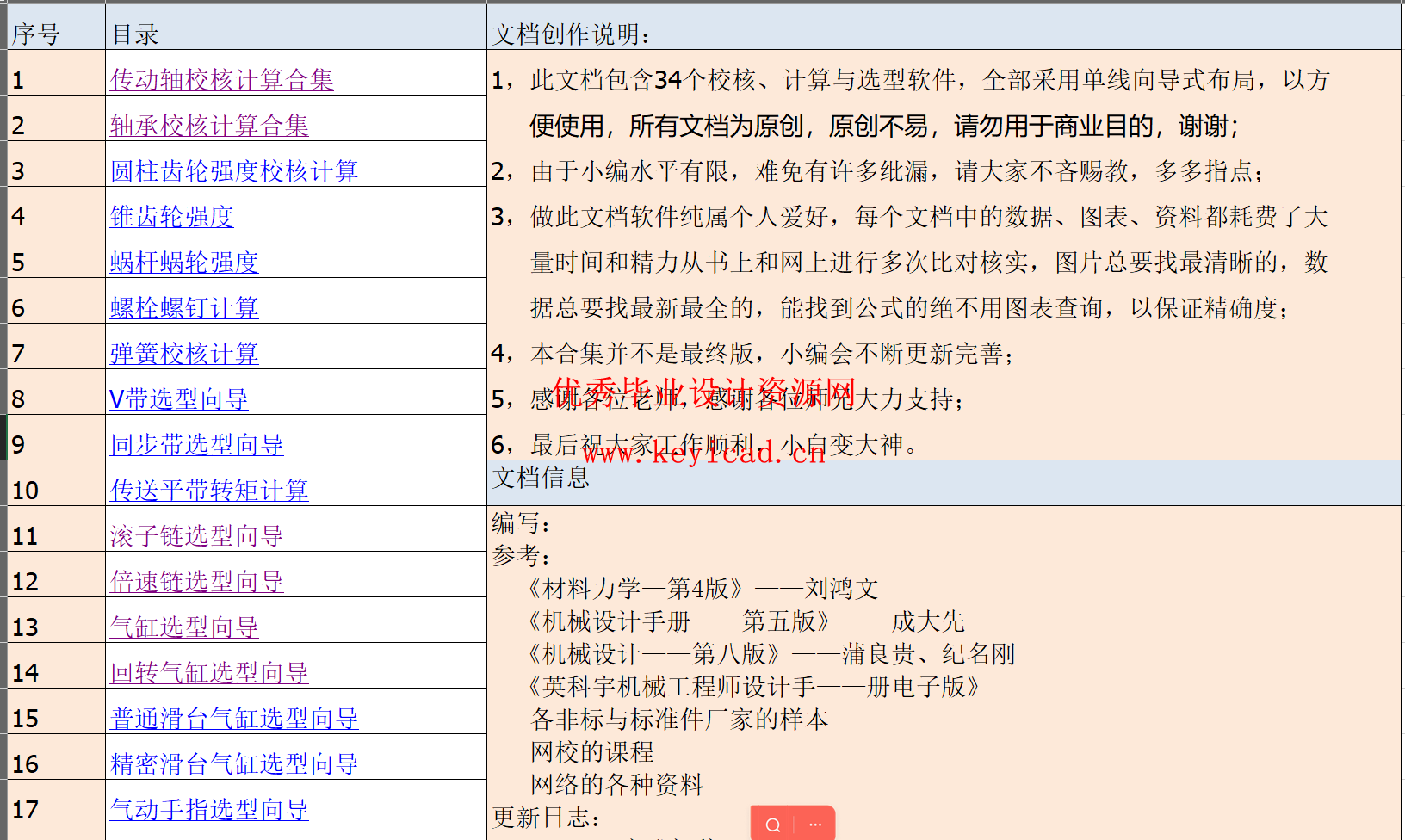Open the 螺栓螺钉计算 link

(184, 308)
